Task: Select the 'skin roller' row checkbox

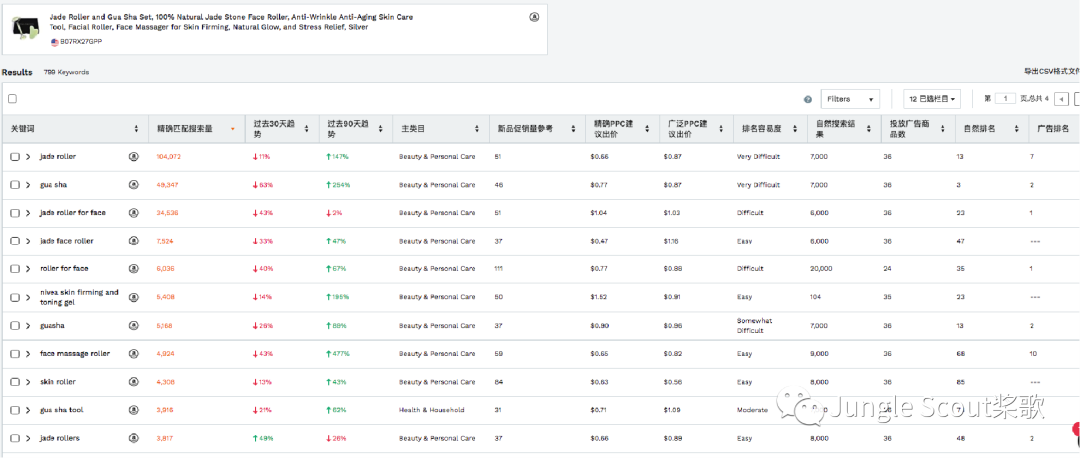Action: [14, 381]
